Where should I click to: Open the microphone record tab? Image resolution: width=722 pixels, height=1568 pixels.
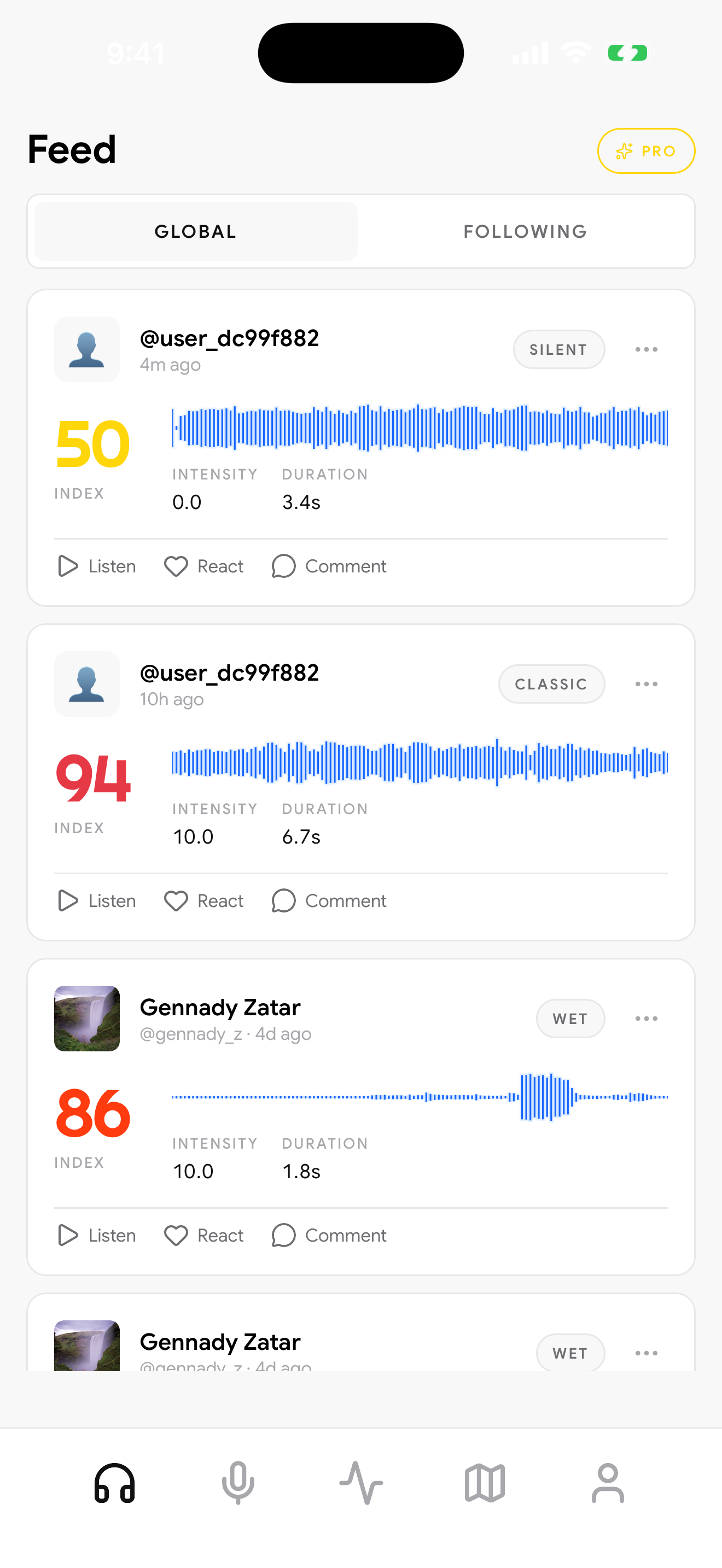(x=238, y=1483)
